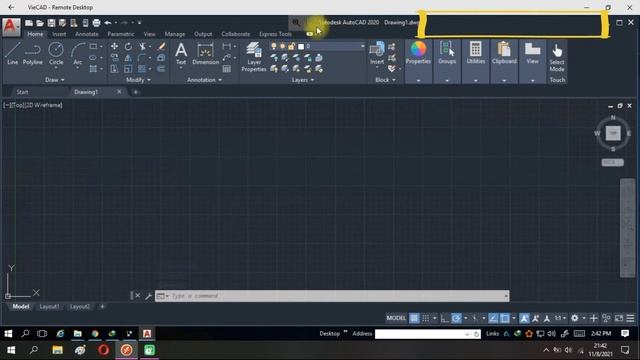The image size is (640, 360).
Task: Click the ViewCube Top face
Action: [613, 133]
